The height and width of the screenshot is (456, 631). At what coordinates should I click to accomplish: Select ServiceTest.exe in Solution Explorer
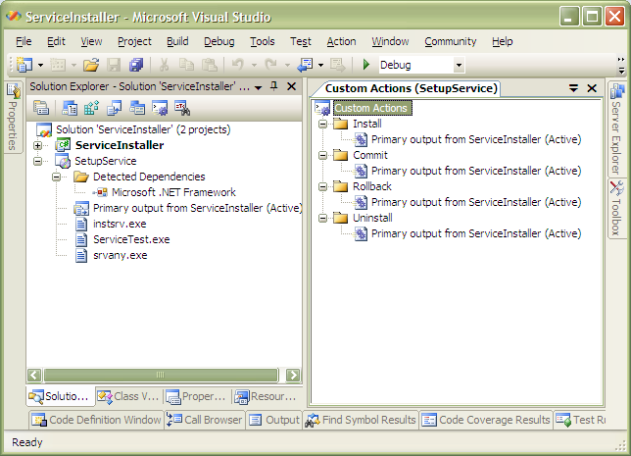click(x=131, y=239)
